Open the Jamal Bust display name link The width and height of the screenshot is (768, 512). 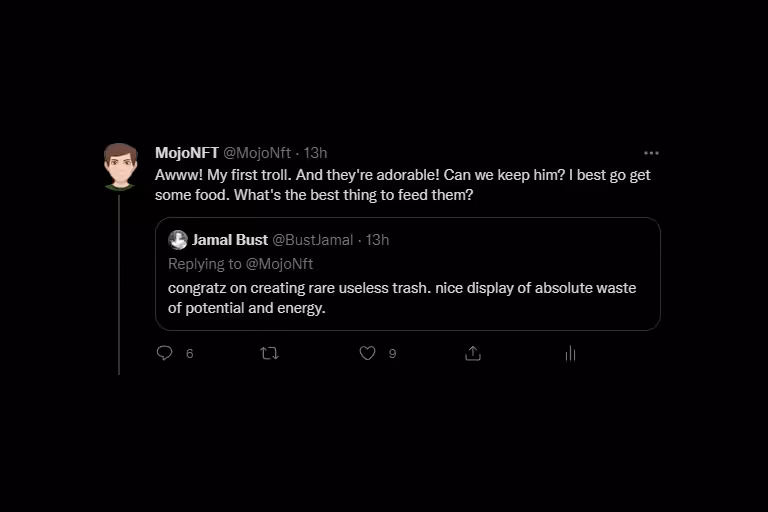(230, 240)
